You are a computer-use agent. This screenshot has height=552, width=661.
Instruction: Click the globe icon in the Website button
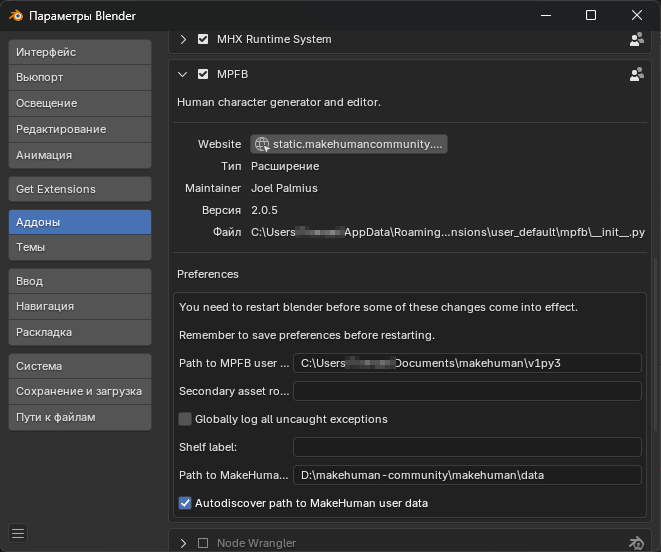pos(262,144)
